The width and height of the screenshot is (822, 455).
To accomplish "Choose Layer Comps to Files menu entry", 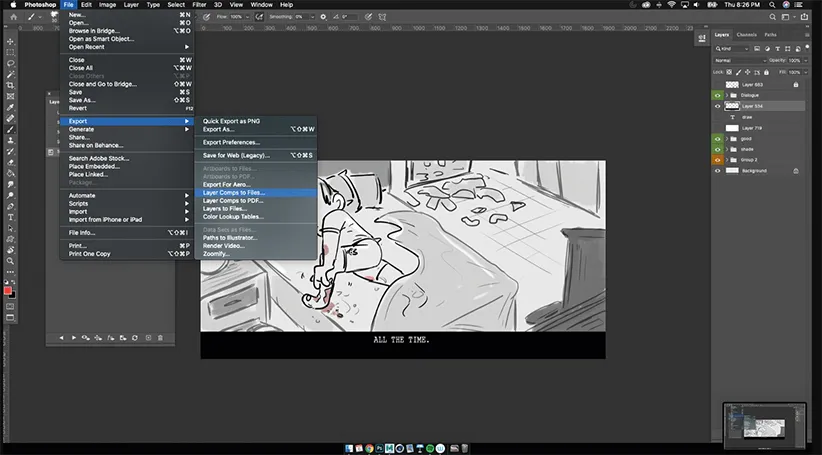I will pos(234,192).
